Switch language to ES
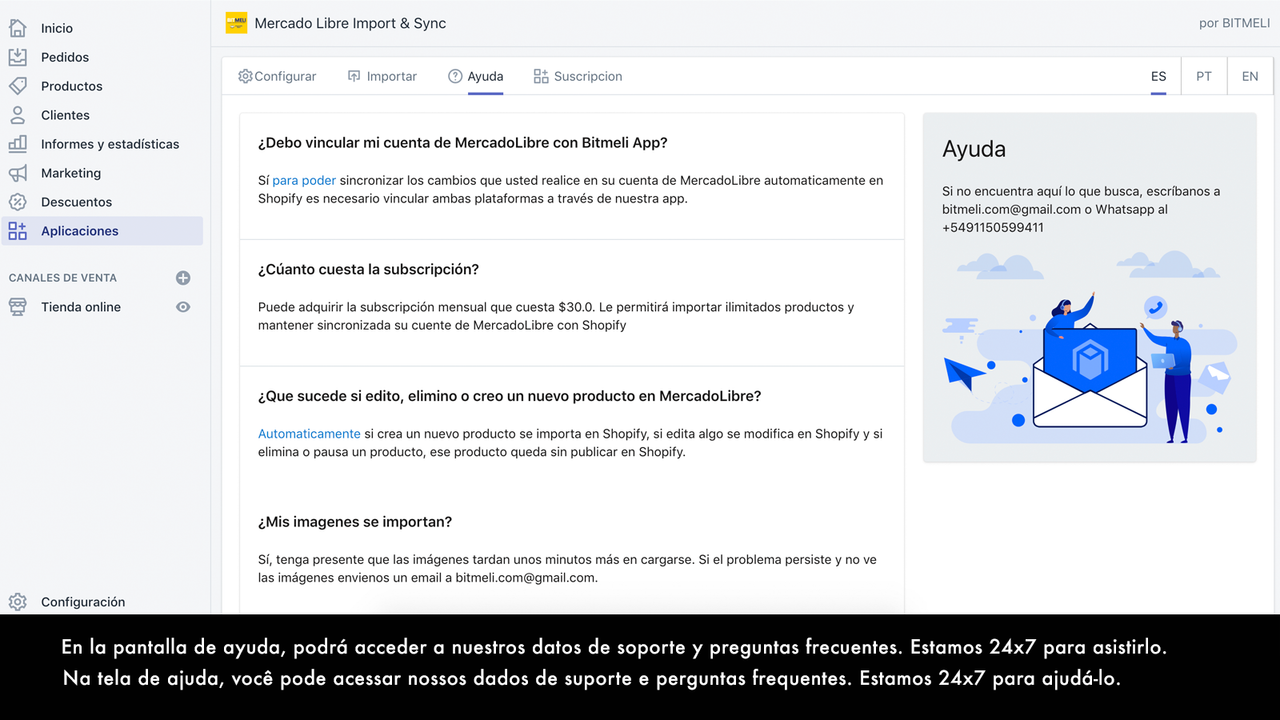Screen dimensions: 1280x720 click(1158, 76)
